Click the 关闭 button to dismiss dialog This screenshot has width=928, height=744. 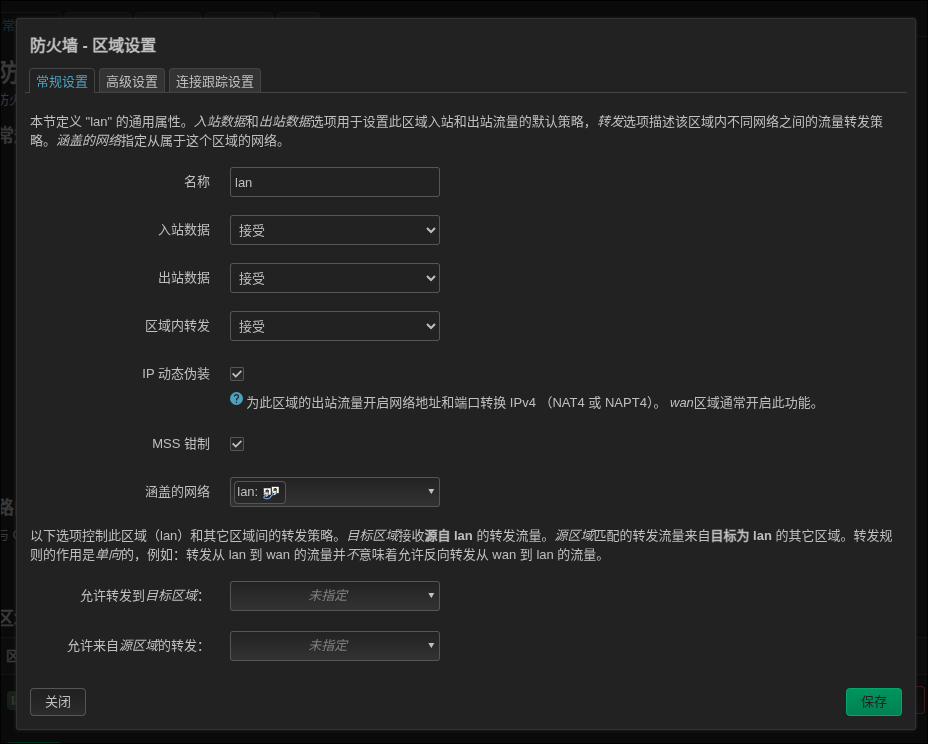click(x=58, y=702)
